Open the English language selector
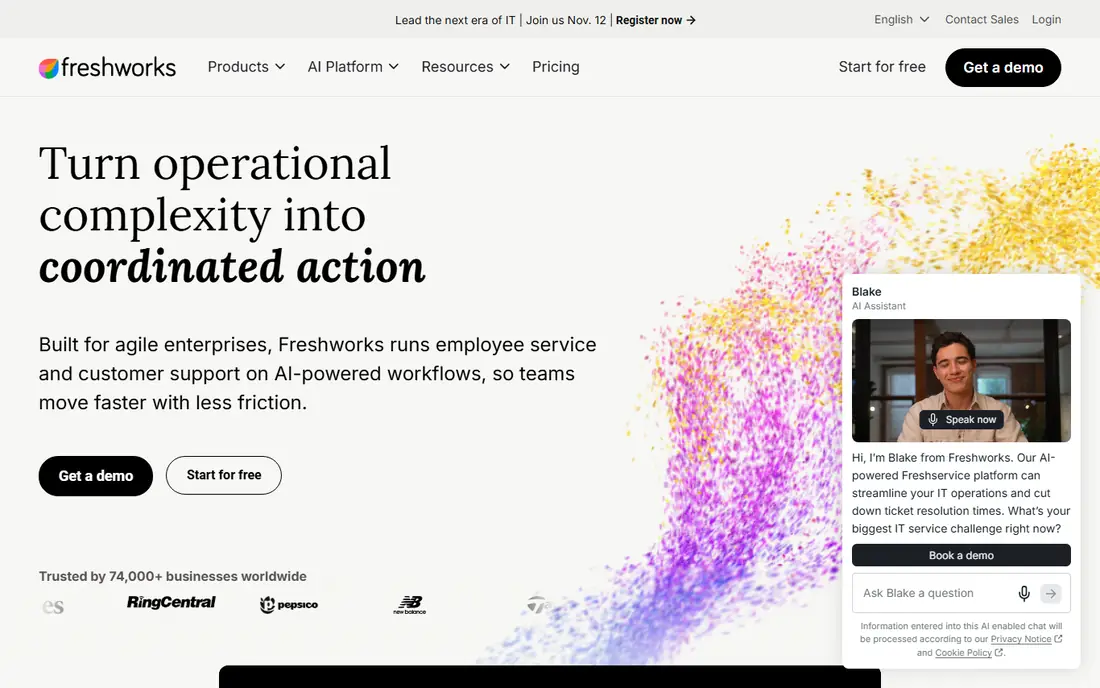Image resolution: width=1100 pixels, height=688 pixels. (901, 20)
